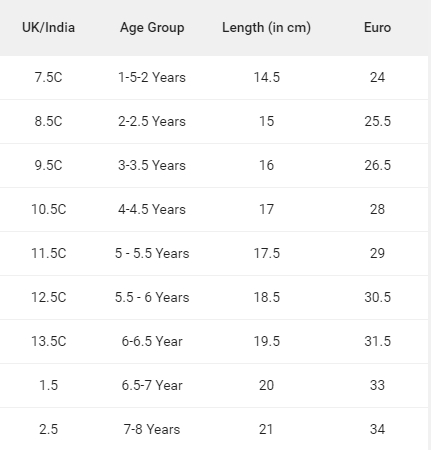Click the Length (in cm) header
Image resolution: width=431 pixels, height=450 pixels.
tap(267, 28)
